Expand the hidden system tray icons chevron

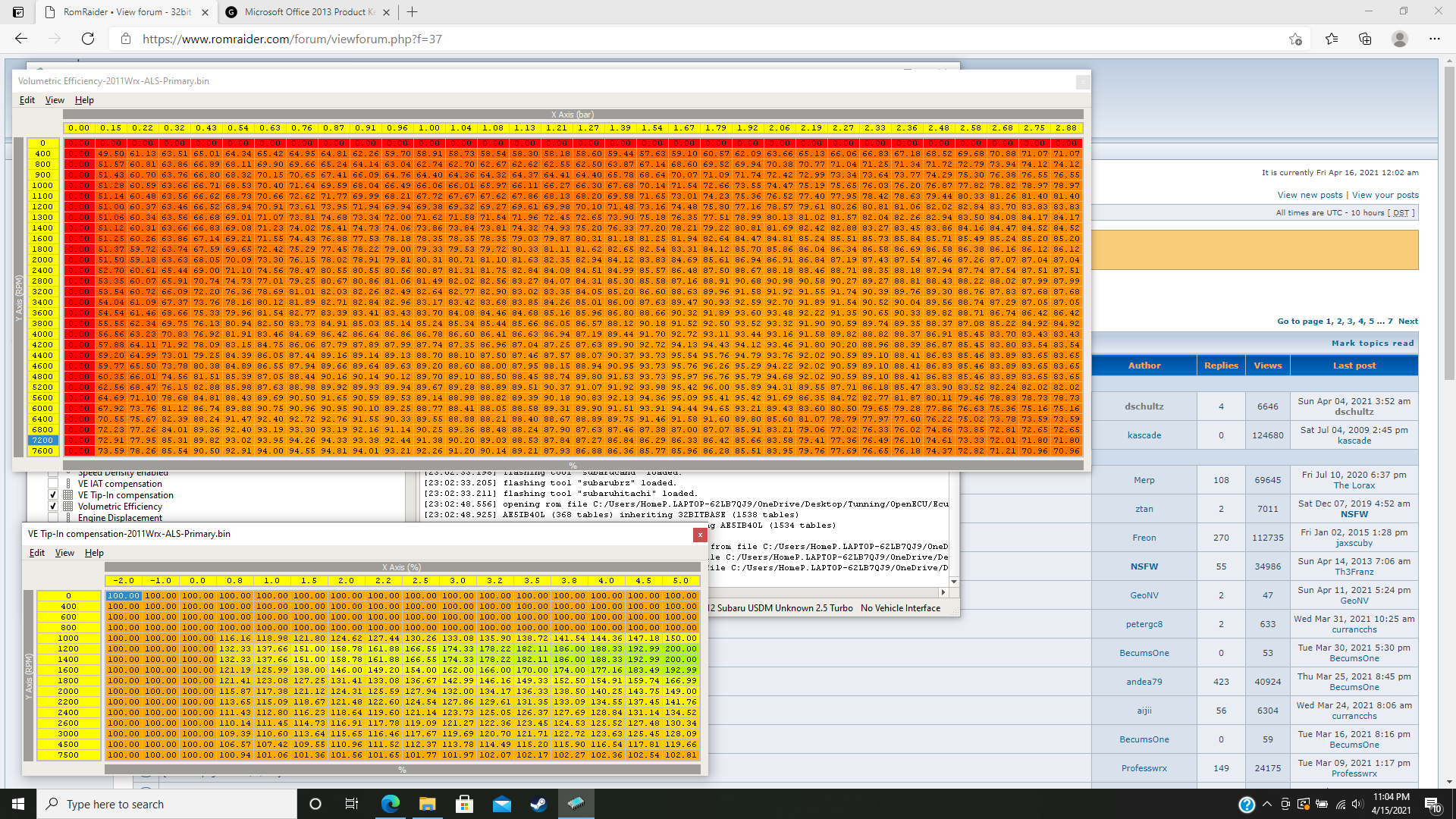pyautogui.click(x=1267, y=804)
